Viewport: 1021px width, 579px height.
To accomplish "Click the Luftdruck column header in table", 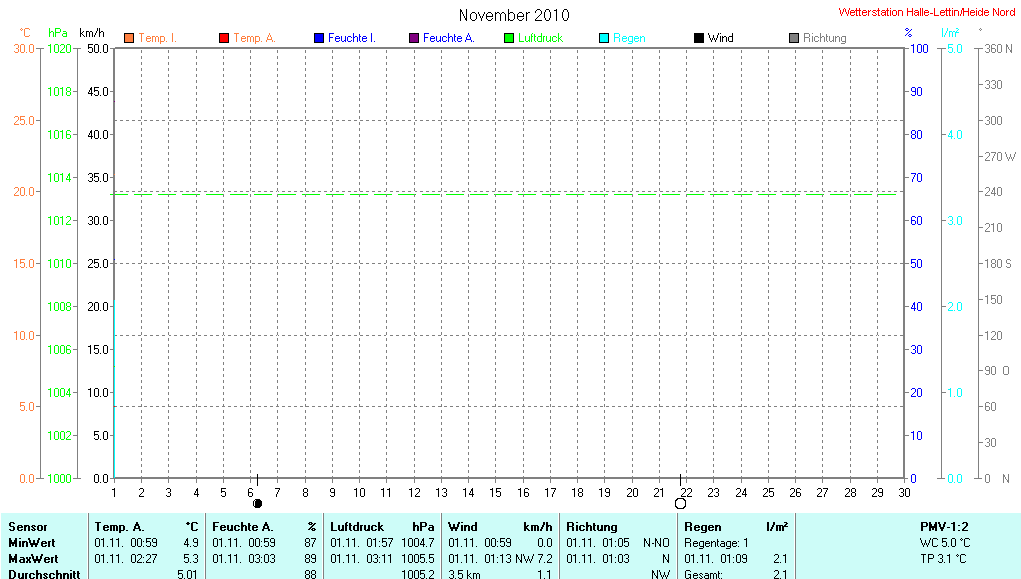I will [357, 526].
